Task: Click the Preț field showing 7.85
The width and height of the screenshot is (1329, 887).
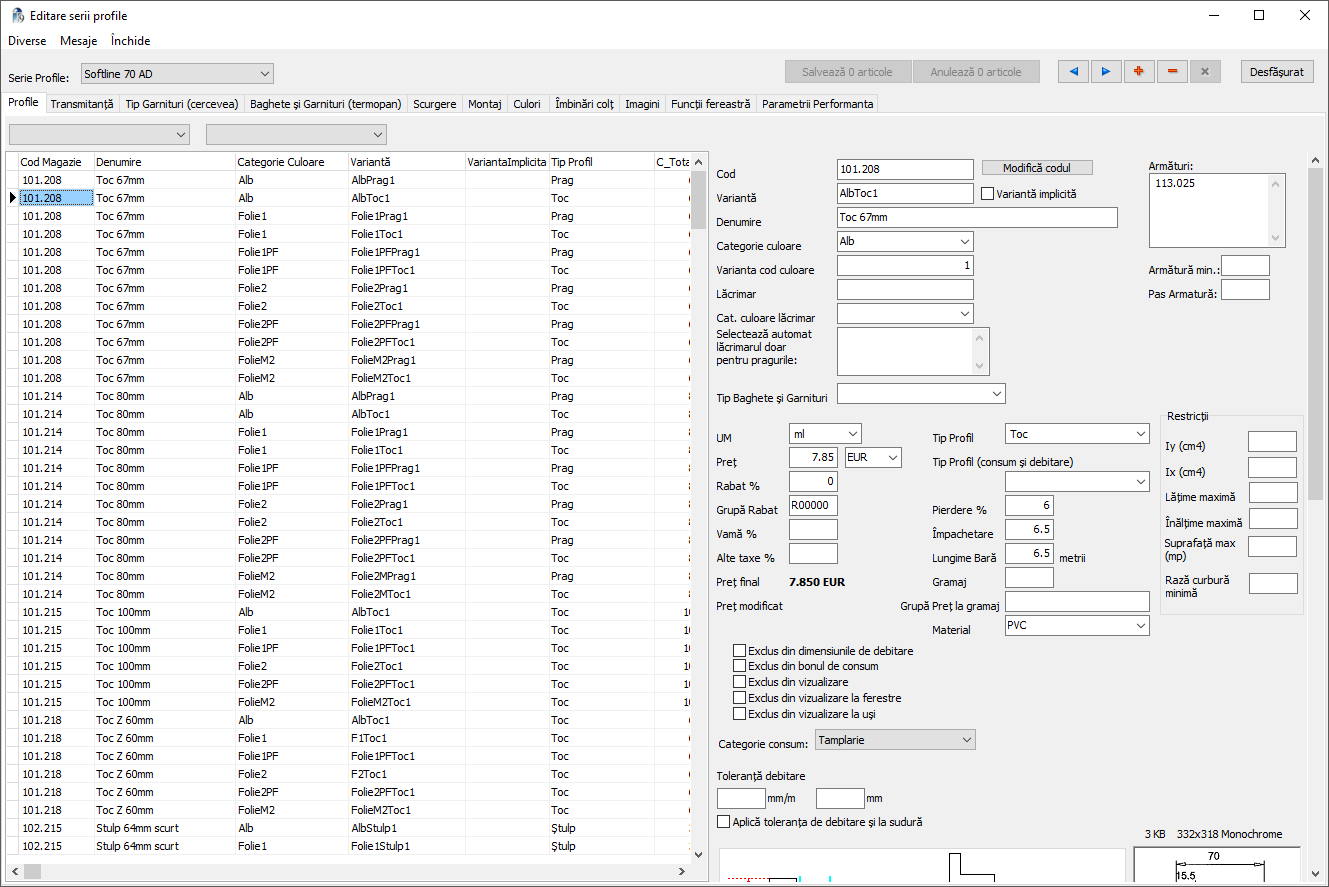Action: pyautogui.click(x=813, y=458)
